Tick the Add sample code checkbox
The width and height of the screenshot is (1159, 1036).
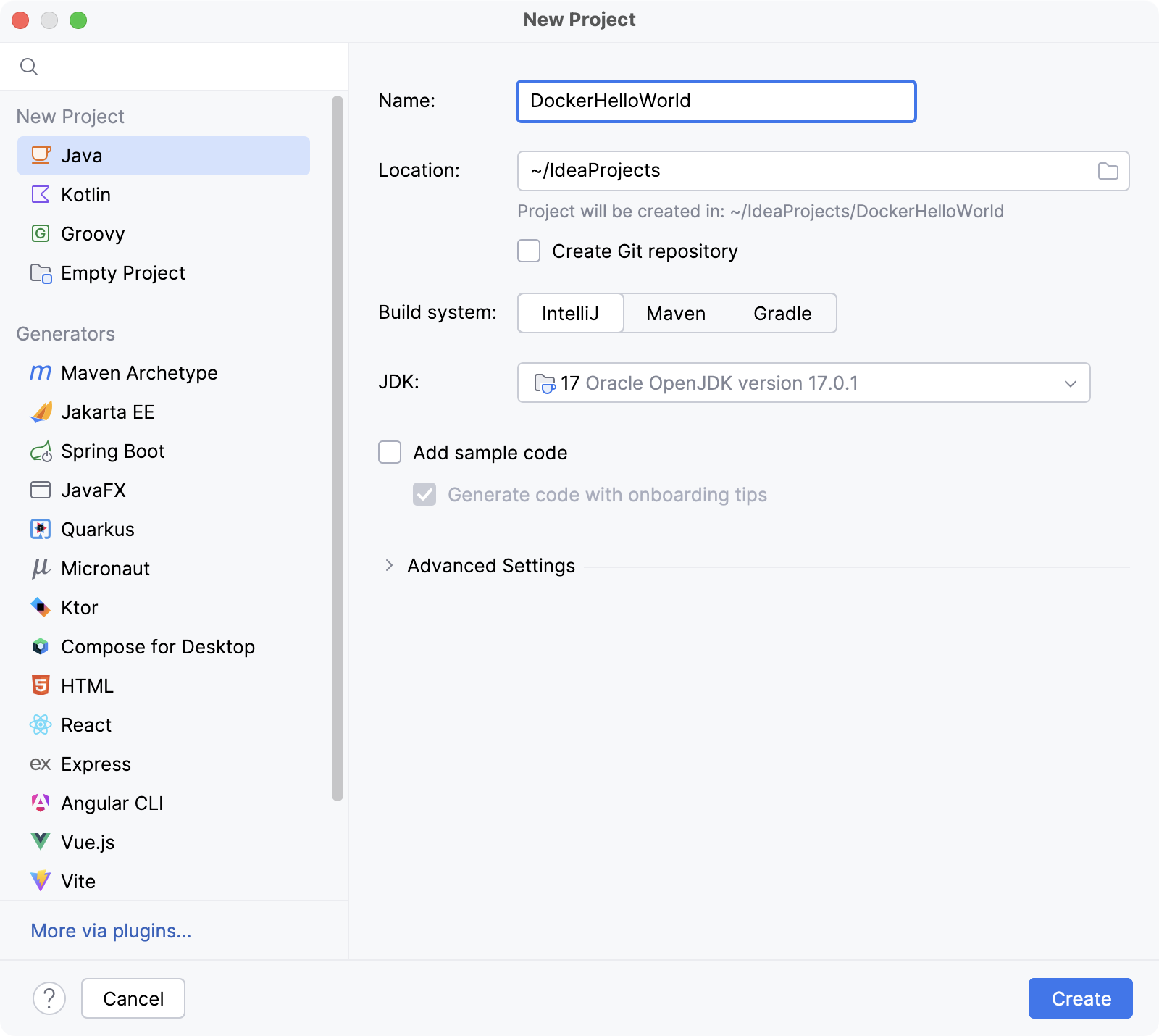pyautogui.click(x=390, y=453)
